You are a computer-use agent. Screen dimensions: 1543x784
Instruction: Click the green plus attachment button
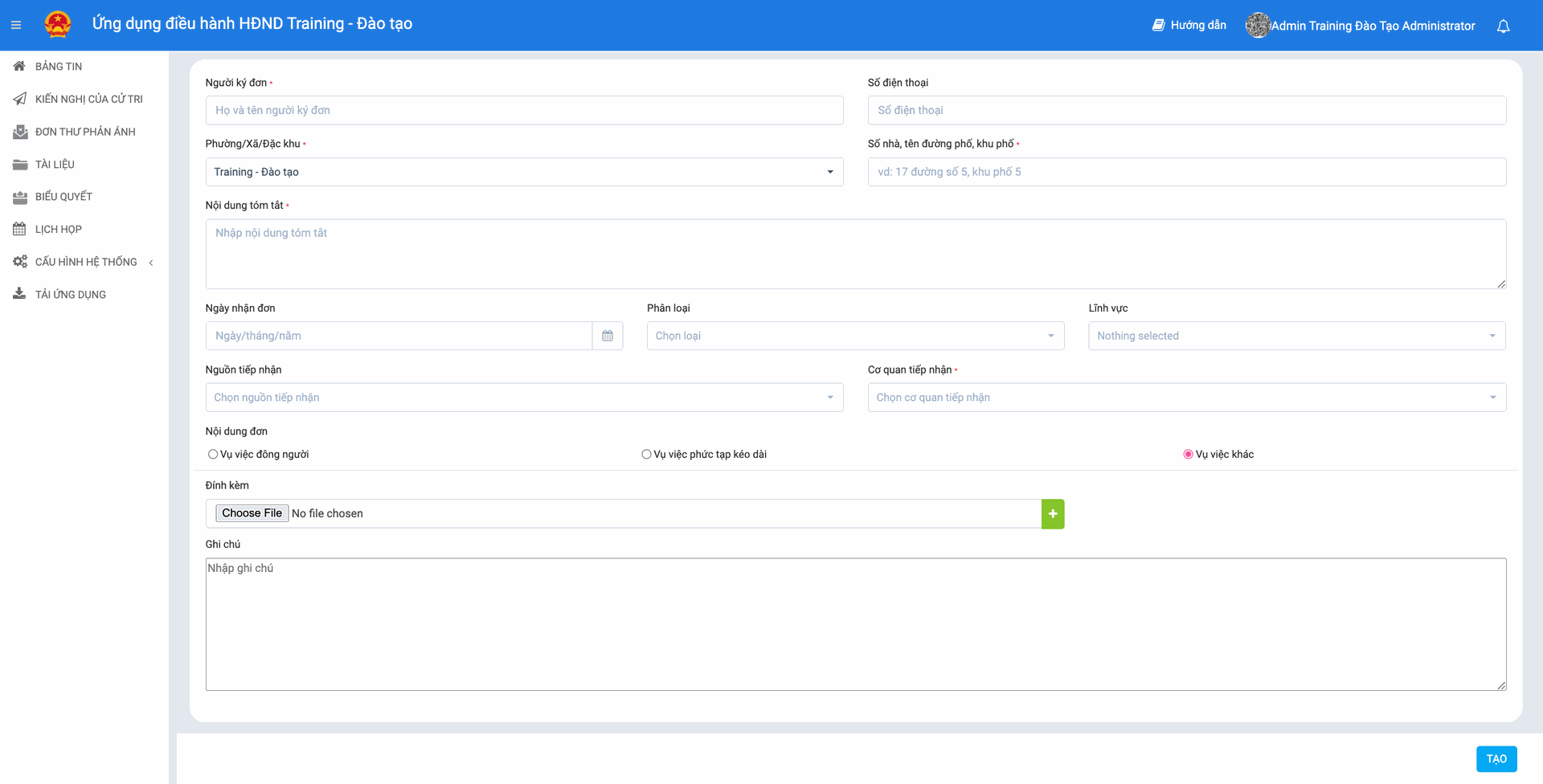click(x=1052, y=514)
